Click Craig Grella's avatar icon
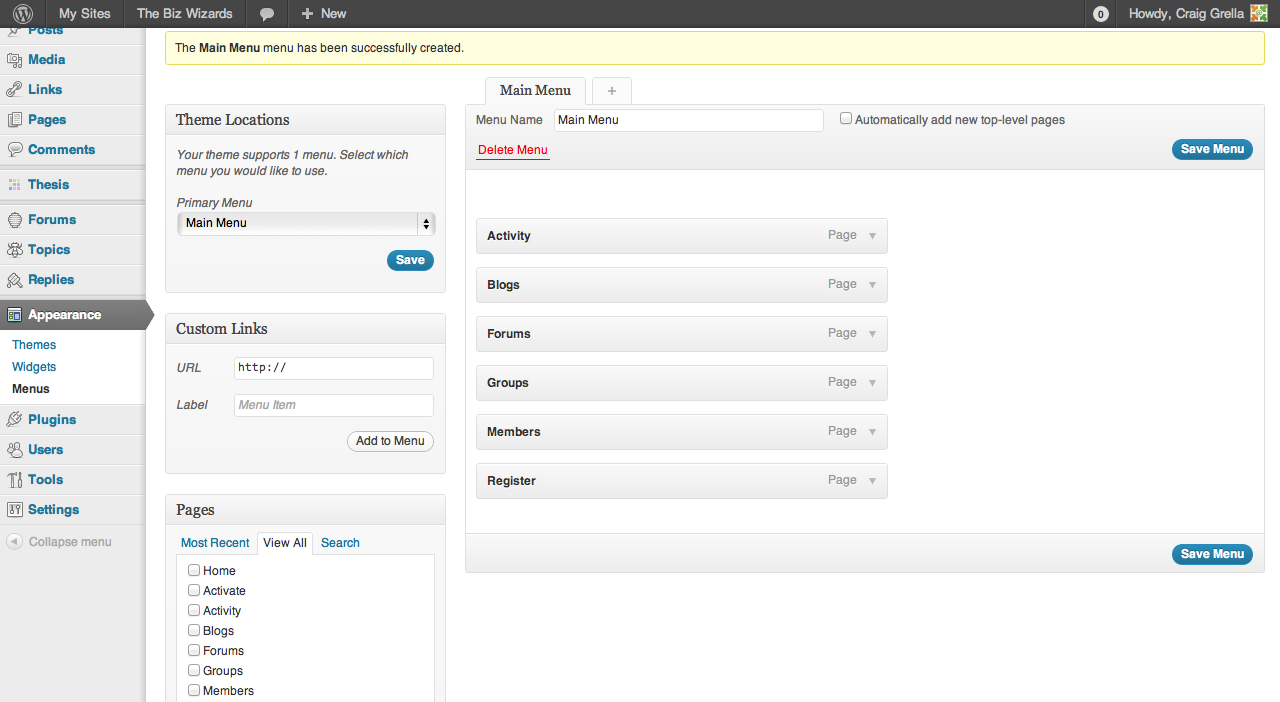The image size is (1280, 702). (1259, 14)
